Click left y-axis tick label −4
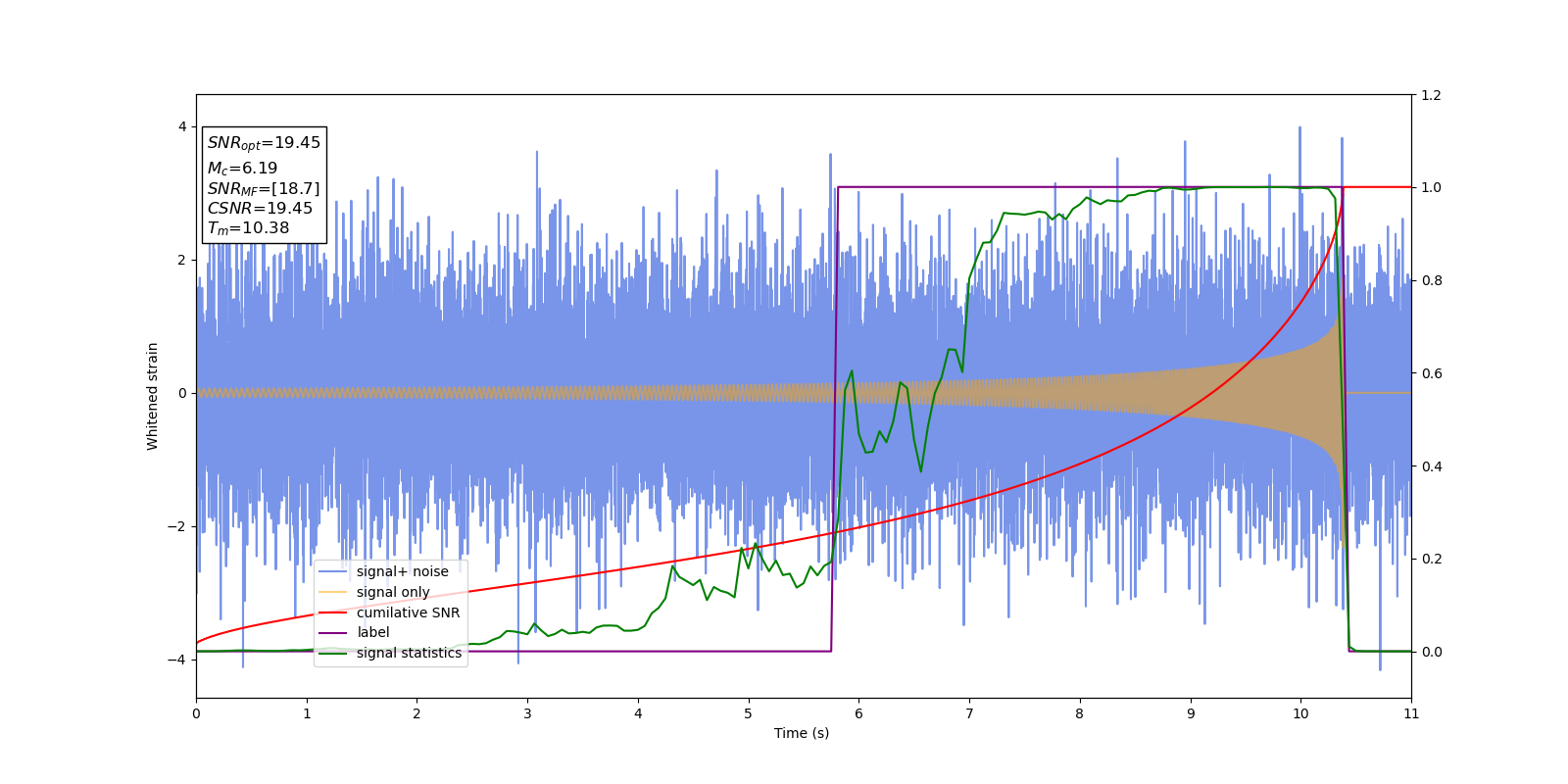Screen dimensions: 1568x784 tap(177, 660)
